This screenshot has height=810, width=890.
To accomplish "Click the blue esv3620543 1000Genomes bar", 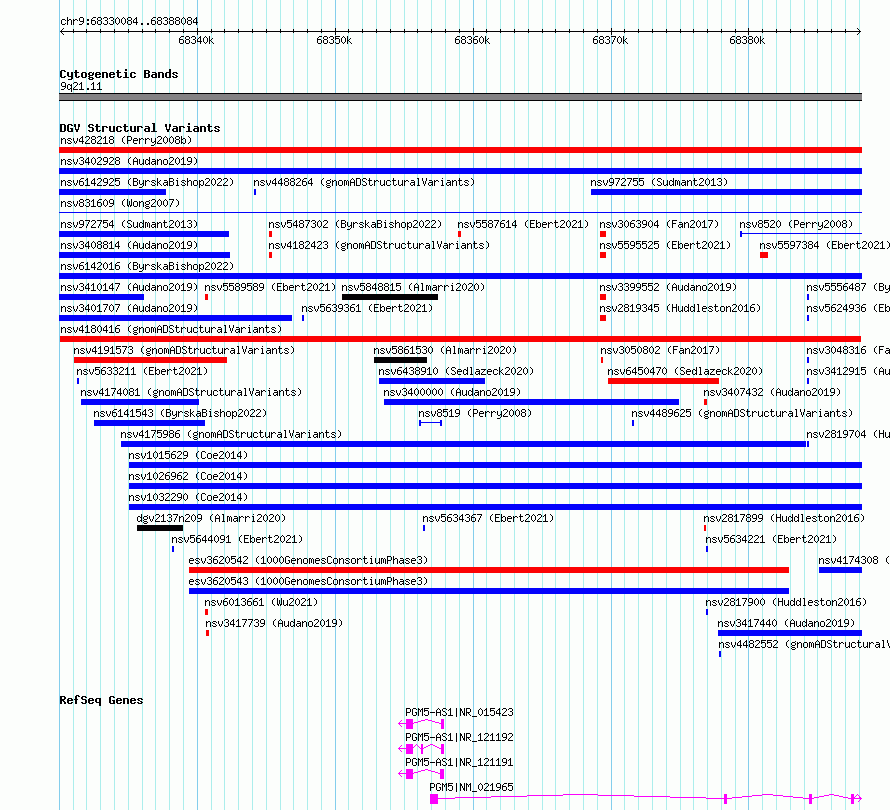I will point(489,591).
